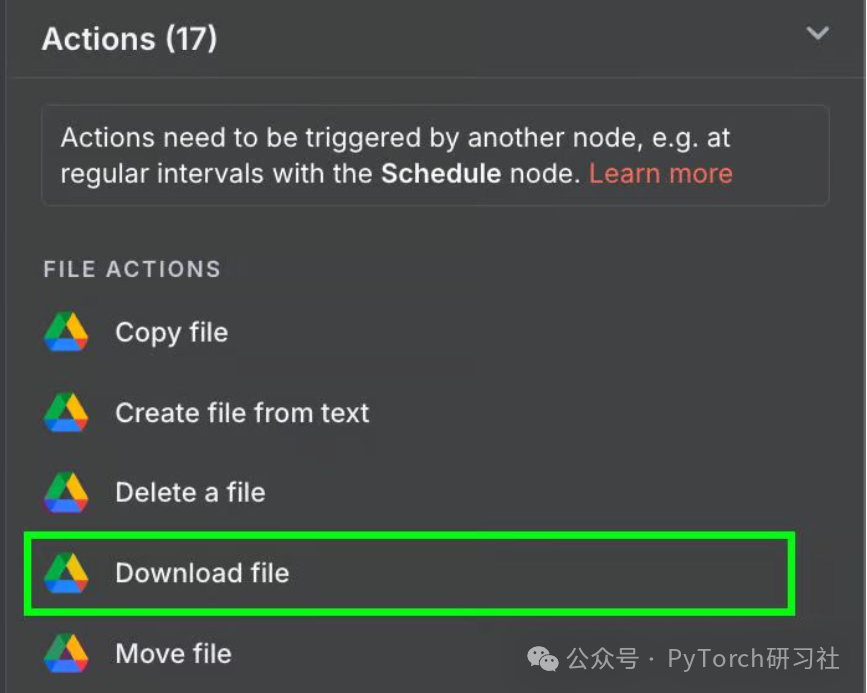This screenshot has height=693, width=867.
Task: Select the Delete a file action
Action: point(190,492)
